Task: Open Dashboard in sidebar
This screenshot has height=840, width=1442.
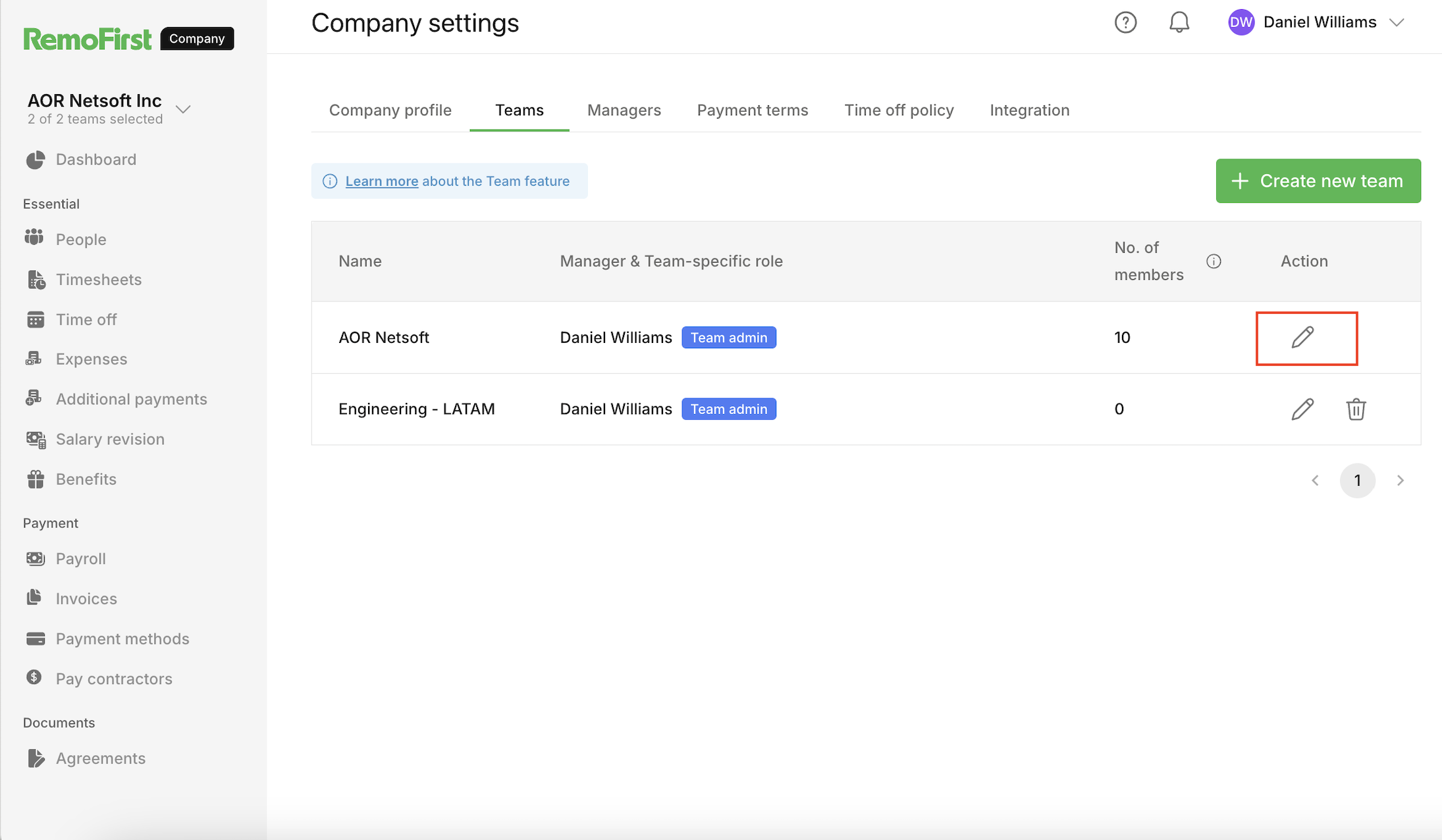Action: (95, 159)
